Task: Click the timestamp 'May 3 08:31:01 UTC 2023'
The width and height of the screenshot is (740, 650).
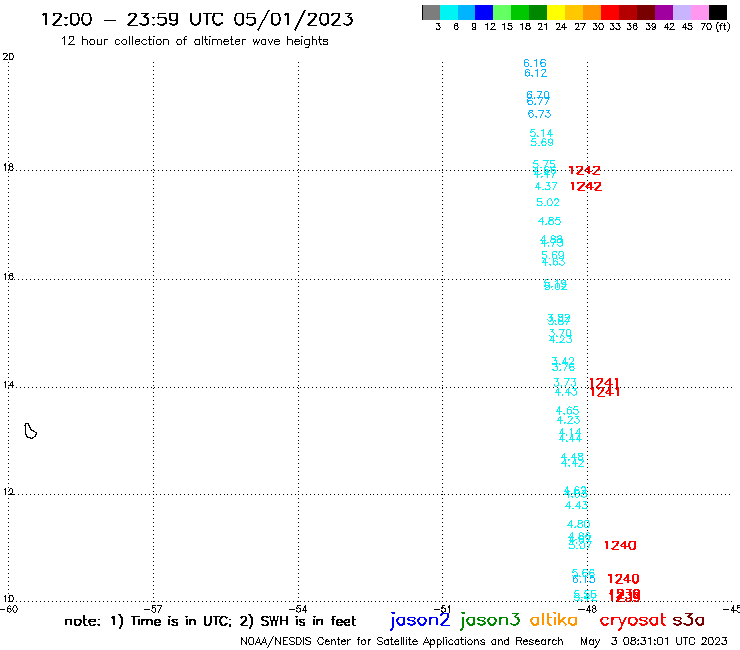Action: [x=654, y=641]
